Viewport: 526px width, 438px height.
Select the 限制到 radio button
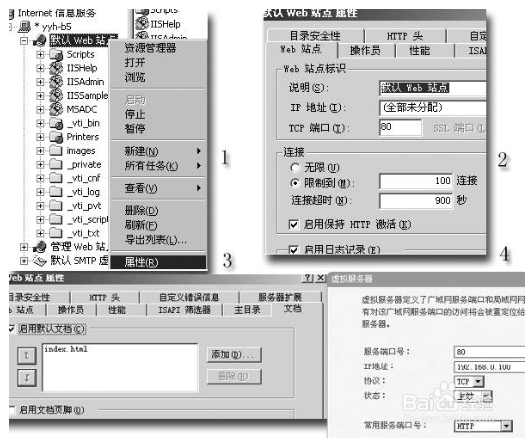pyautogui.click(x=295, y=183)
